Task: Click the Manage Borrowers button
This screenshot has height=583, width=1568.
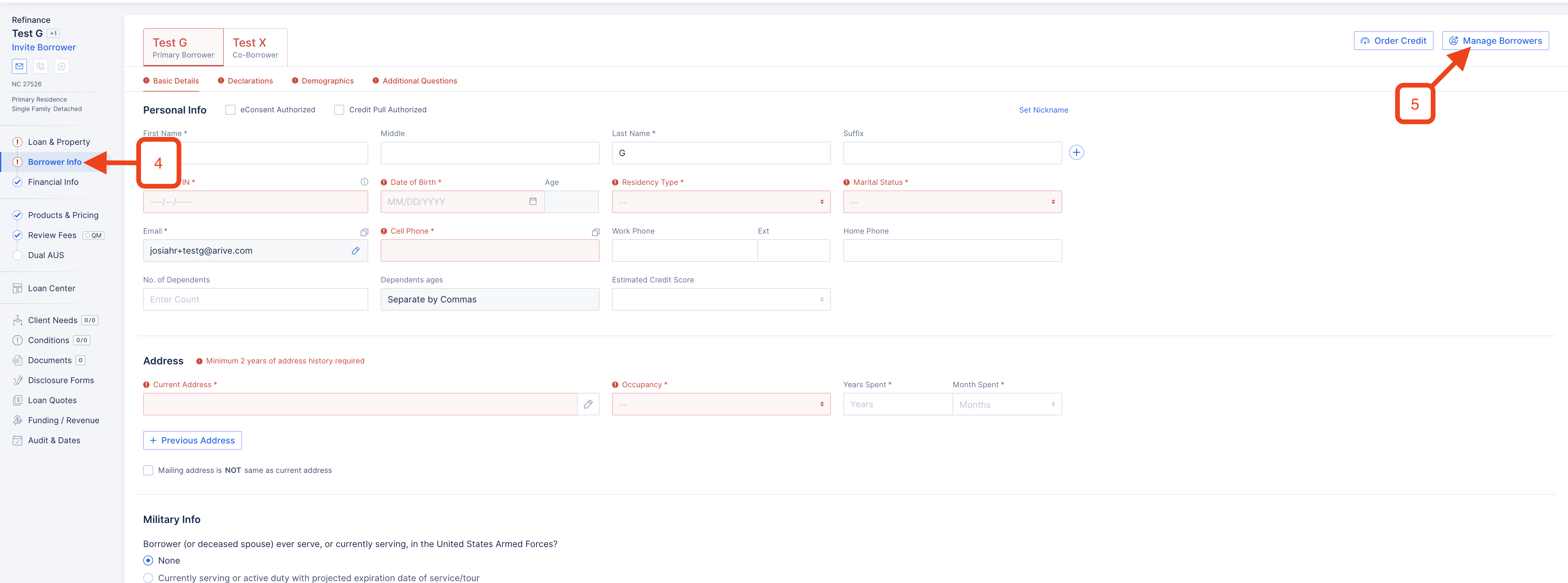Action: click(x=1495, y=40)
